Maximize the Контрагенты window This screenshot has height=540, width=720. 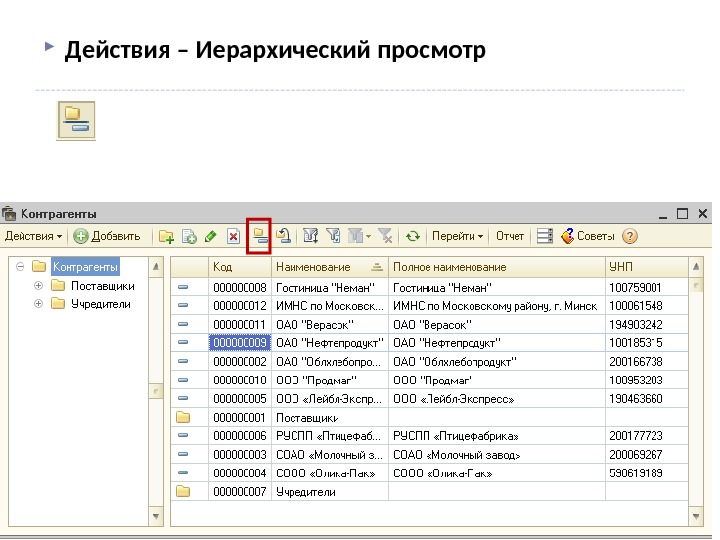[x=682, y=214]
